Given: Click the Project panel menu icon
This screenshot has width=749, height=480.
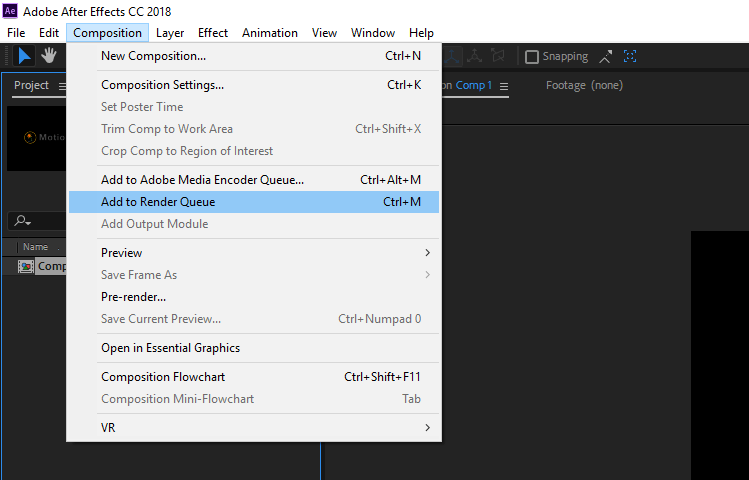Looking at the screenshot, I should point(62,87).
